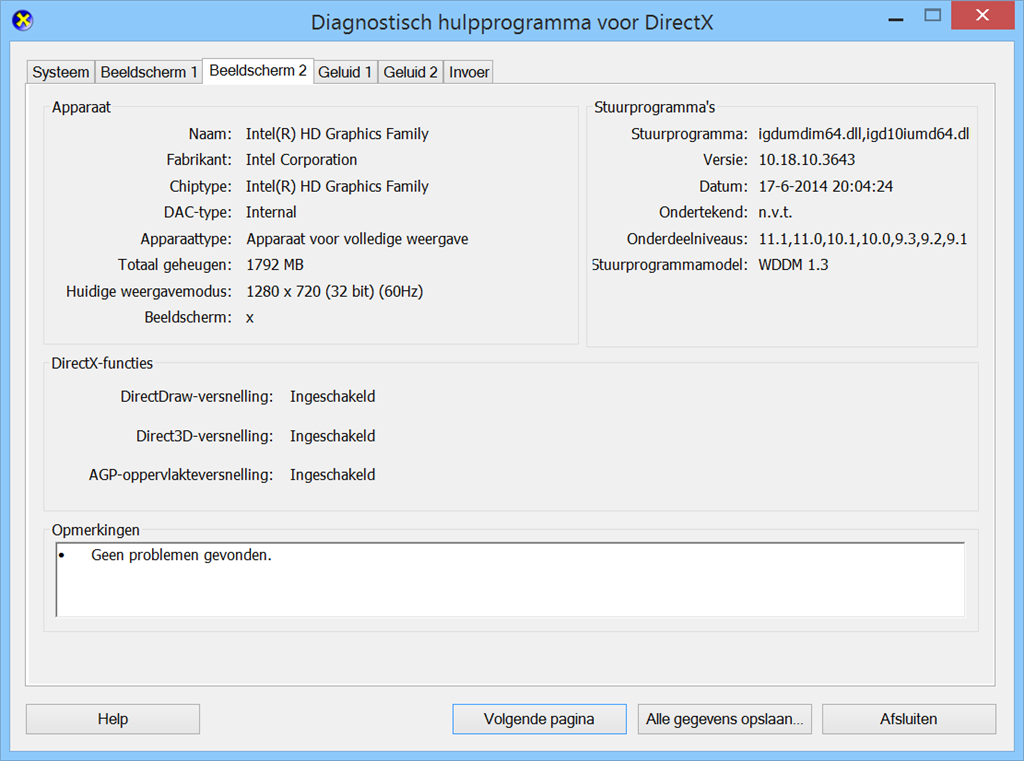This screenshot has height=761, width=1024.
Task: Click the Help button
Action: click(x=113, y=719)
